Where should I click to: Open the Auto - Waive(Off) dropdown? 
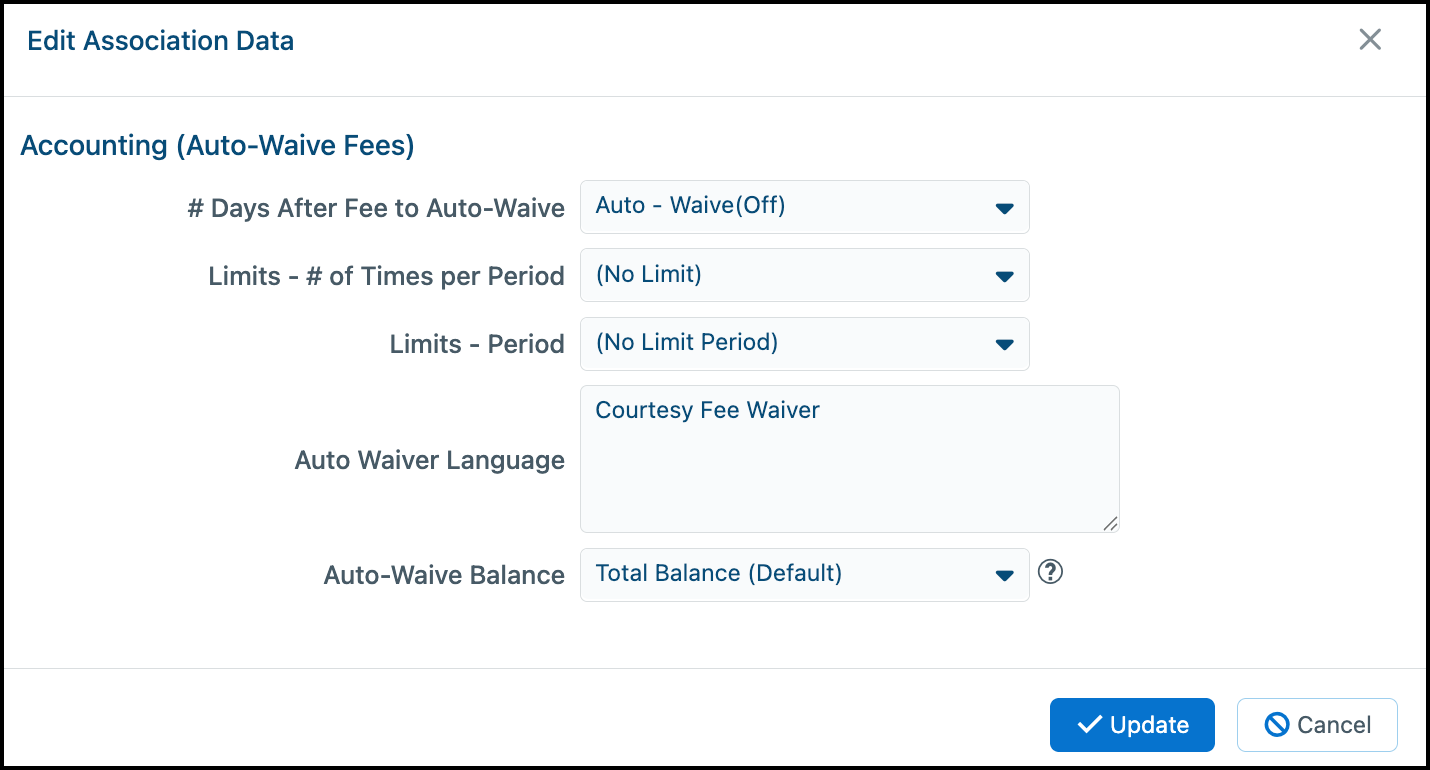[x=805, y=207]
